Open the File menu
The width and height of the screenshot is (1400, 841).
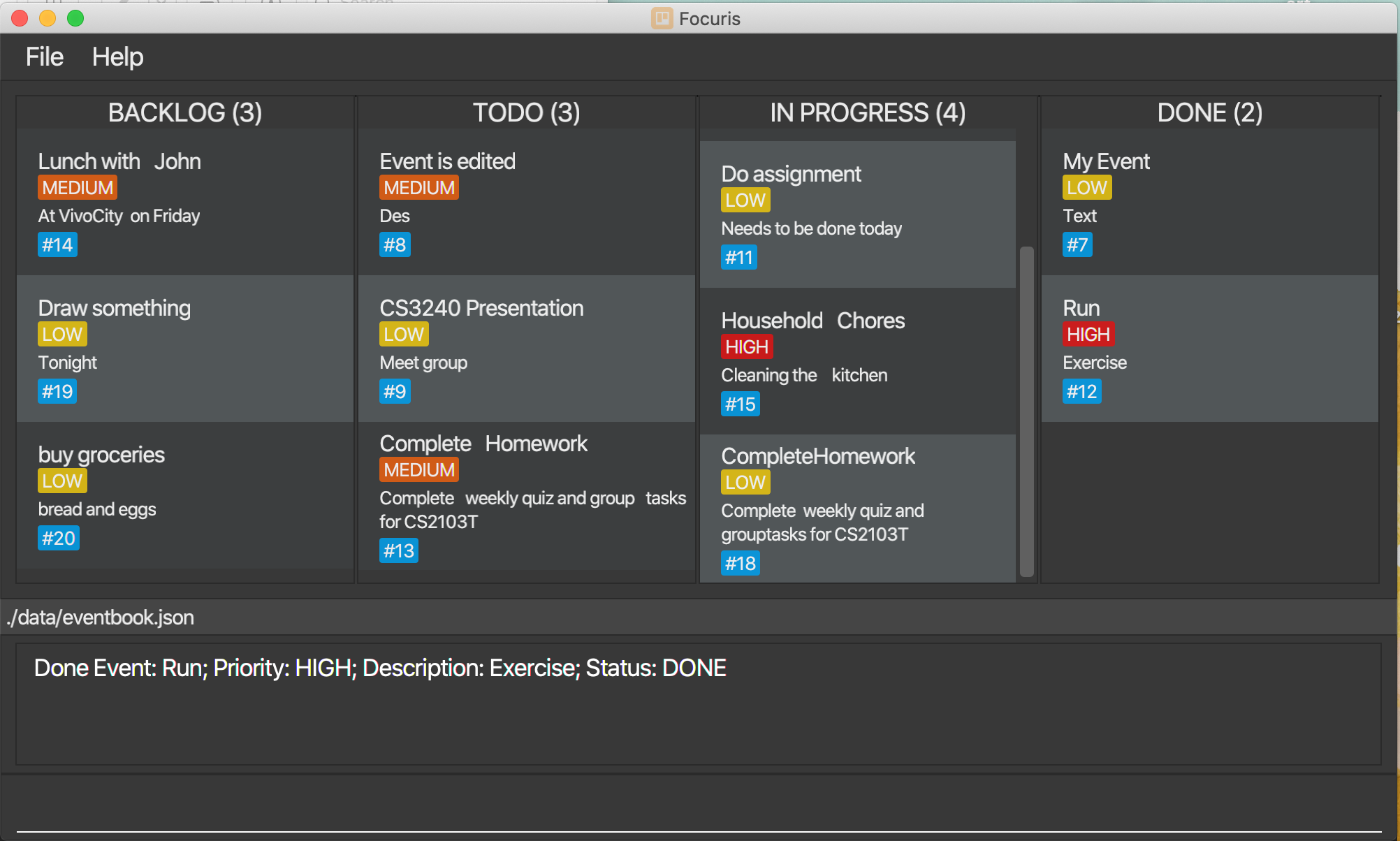[44, 57]
